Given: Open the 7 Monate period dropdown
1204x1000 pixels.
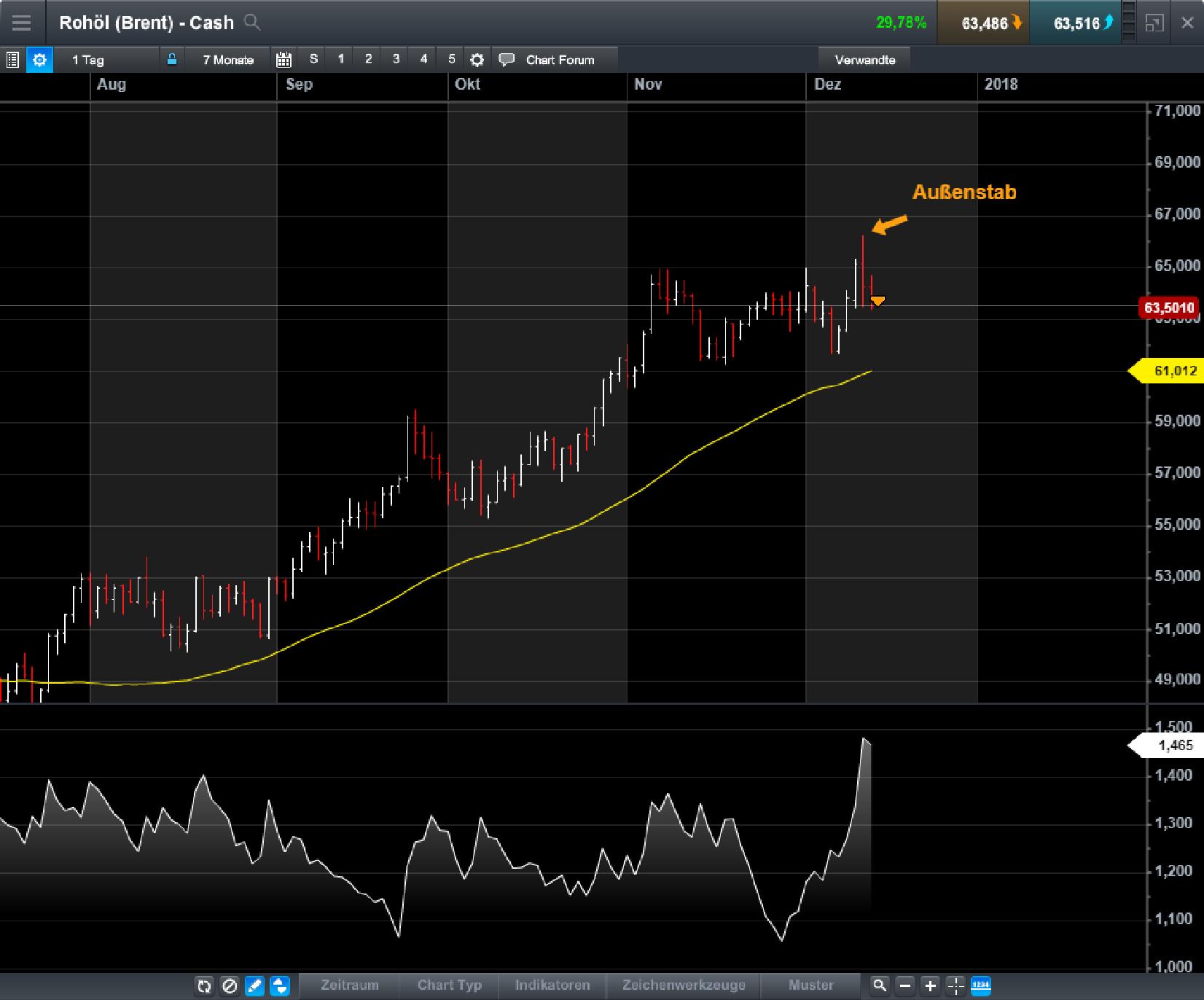Looking at the screenshot, I should 227,60.
